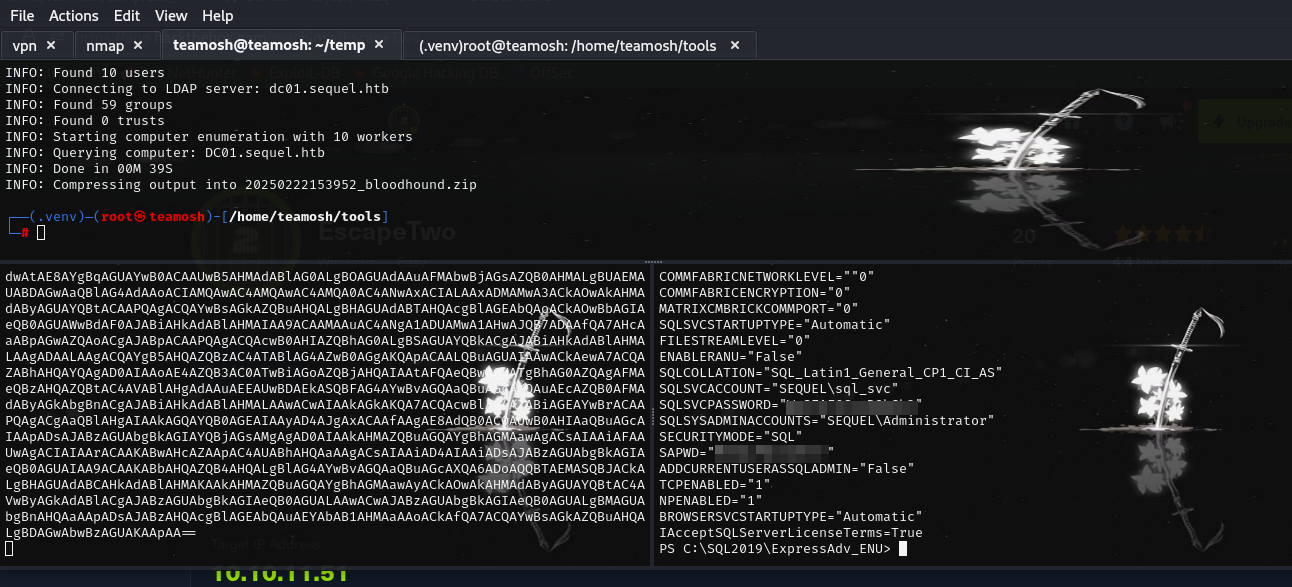Close the (.venv)root@teamosh tools tab
The image size is (1292, 587).
click(735, 46)
